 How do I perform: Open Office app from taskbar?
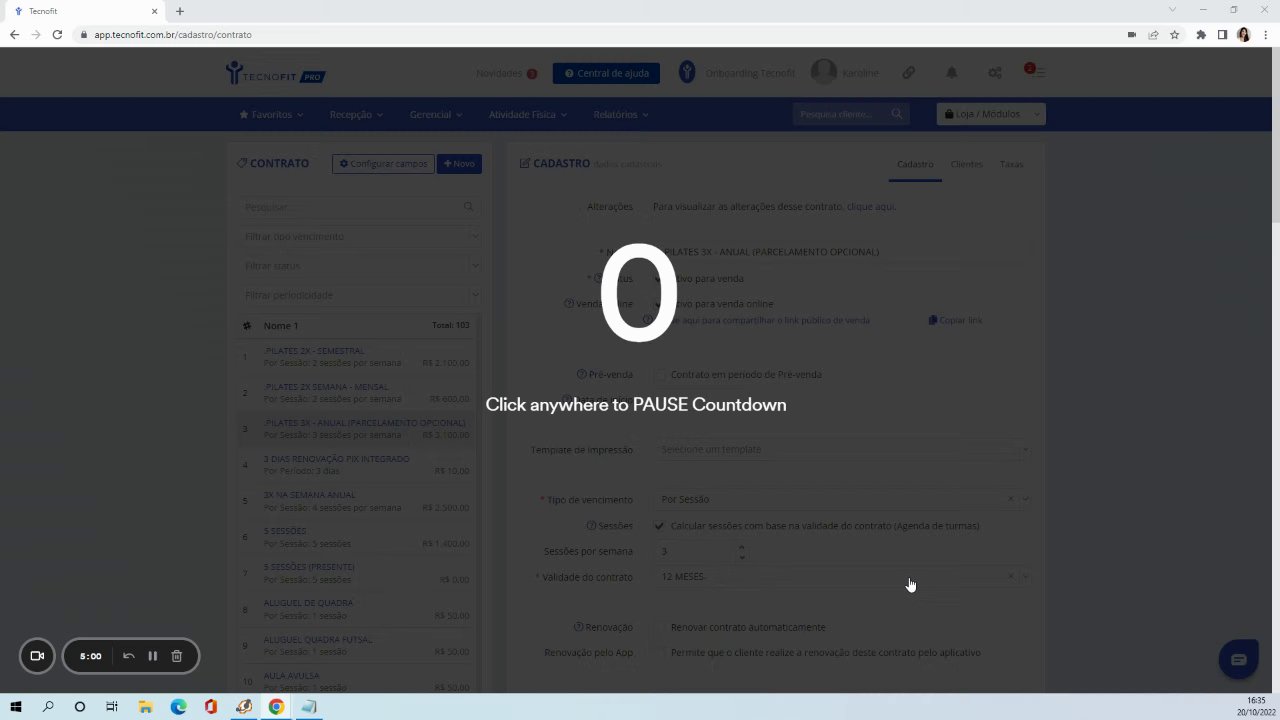click(210, 707)
